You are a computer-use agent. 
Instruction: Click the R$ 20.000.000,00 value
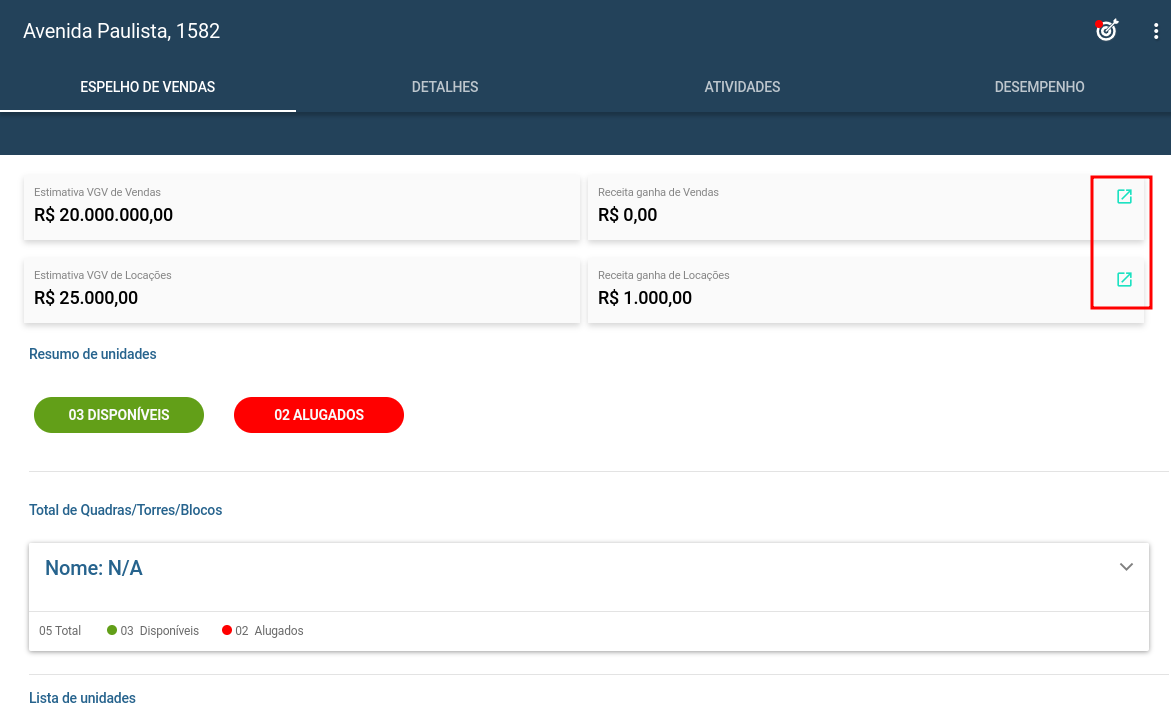(x=103, y=215)
